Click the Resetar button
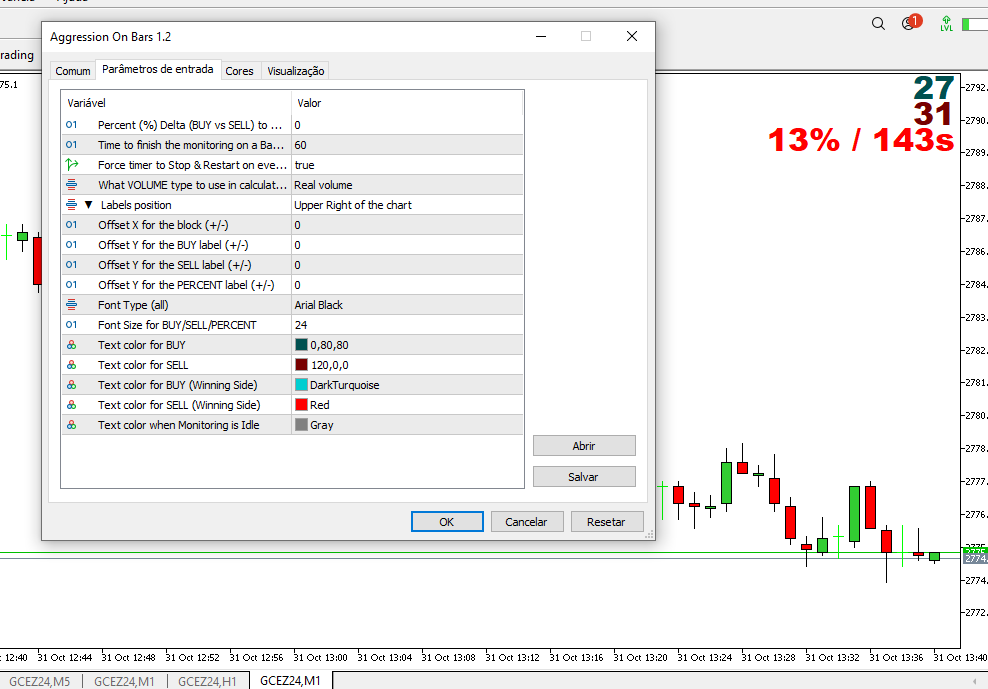The height and width of the screenshot is (689, 988). click(x=607, y=522)
